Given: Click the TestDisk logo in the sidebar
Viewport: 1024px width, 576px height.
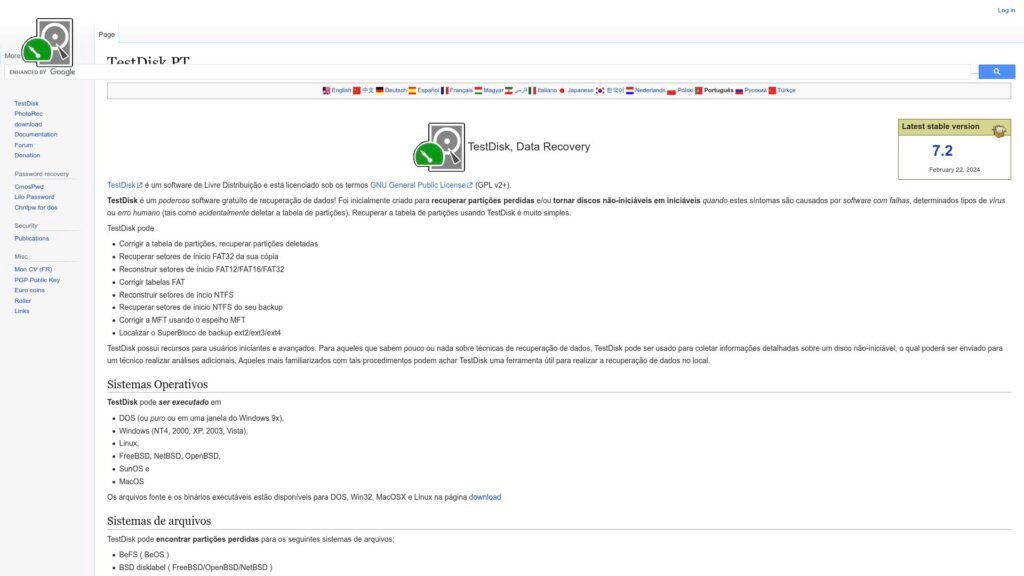Looking at the screenshot, I should tap(46, 42).
